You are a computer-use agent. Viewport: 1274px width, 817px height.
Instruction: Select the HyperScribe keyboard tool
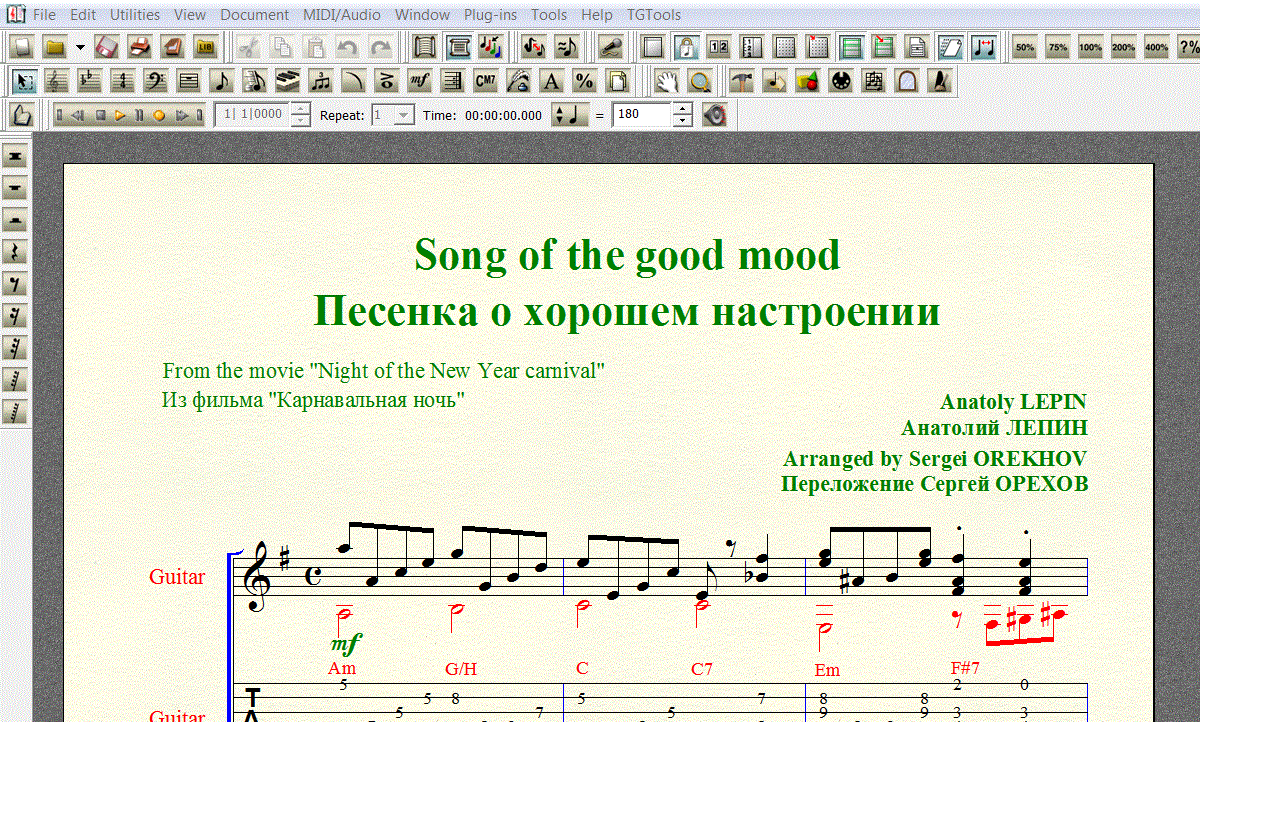click(x=287, y=81)
